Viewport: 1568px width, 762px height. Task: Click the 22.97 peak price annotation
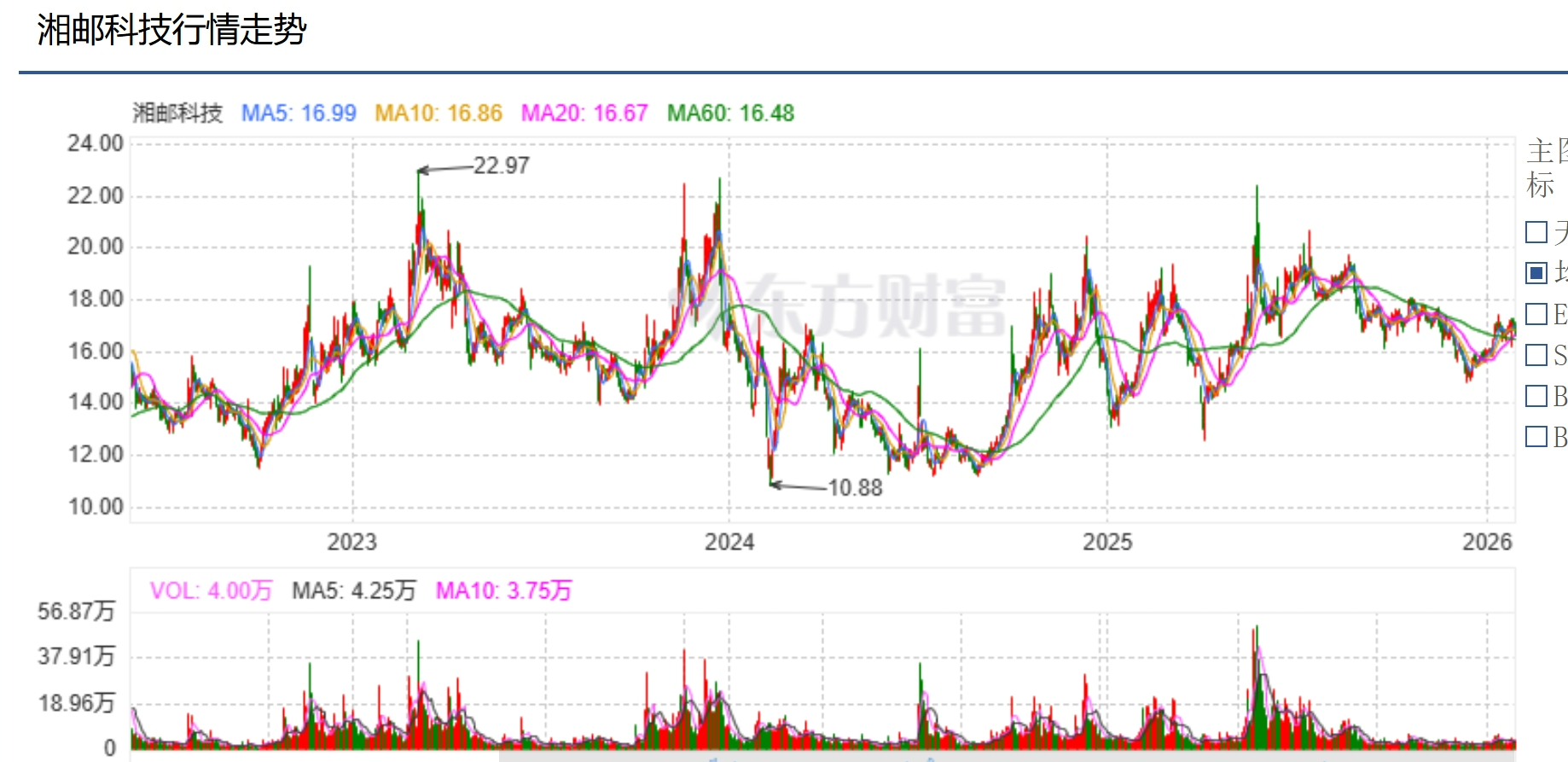pyautogui.click(x=502, y=166)
